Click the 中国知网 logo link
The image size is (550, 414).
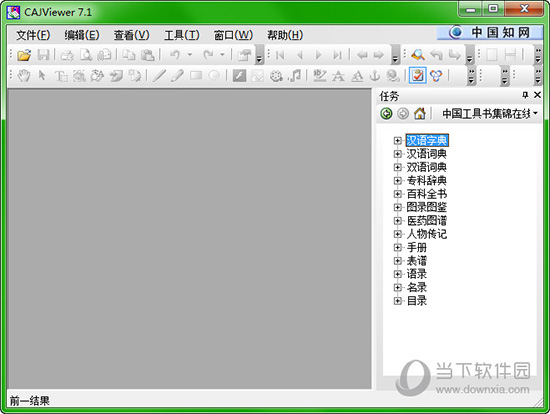click(490, 32)
